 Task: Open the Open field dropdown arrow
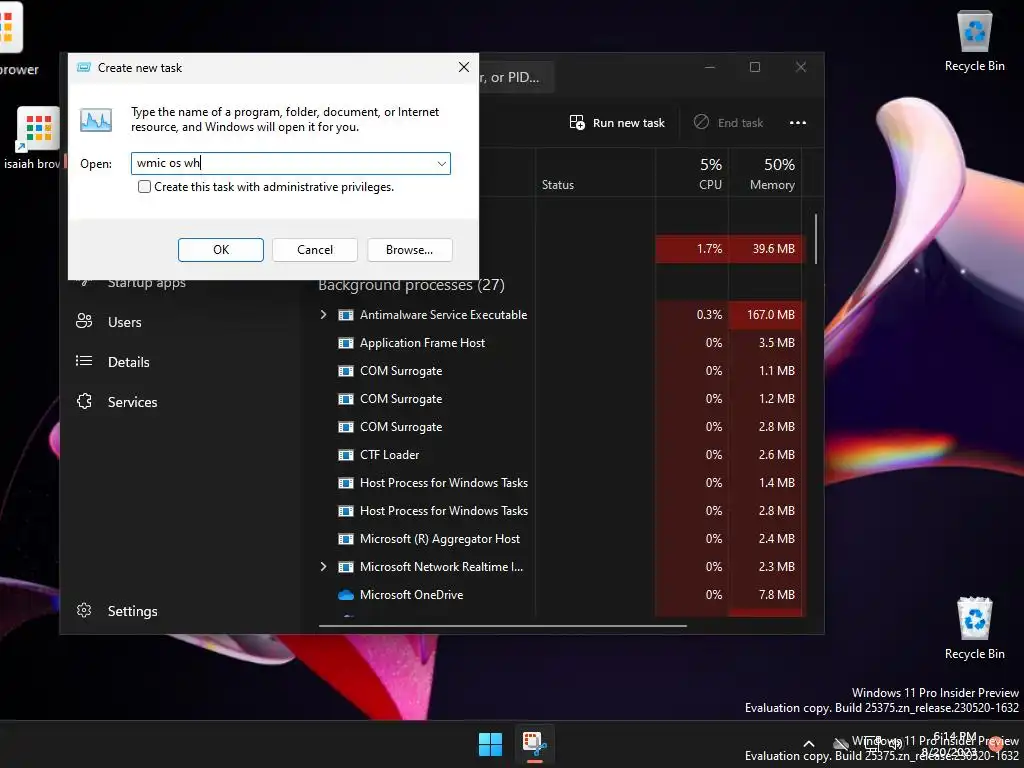tap(442, 163)
